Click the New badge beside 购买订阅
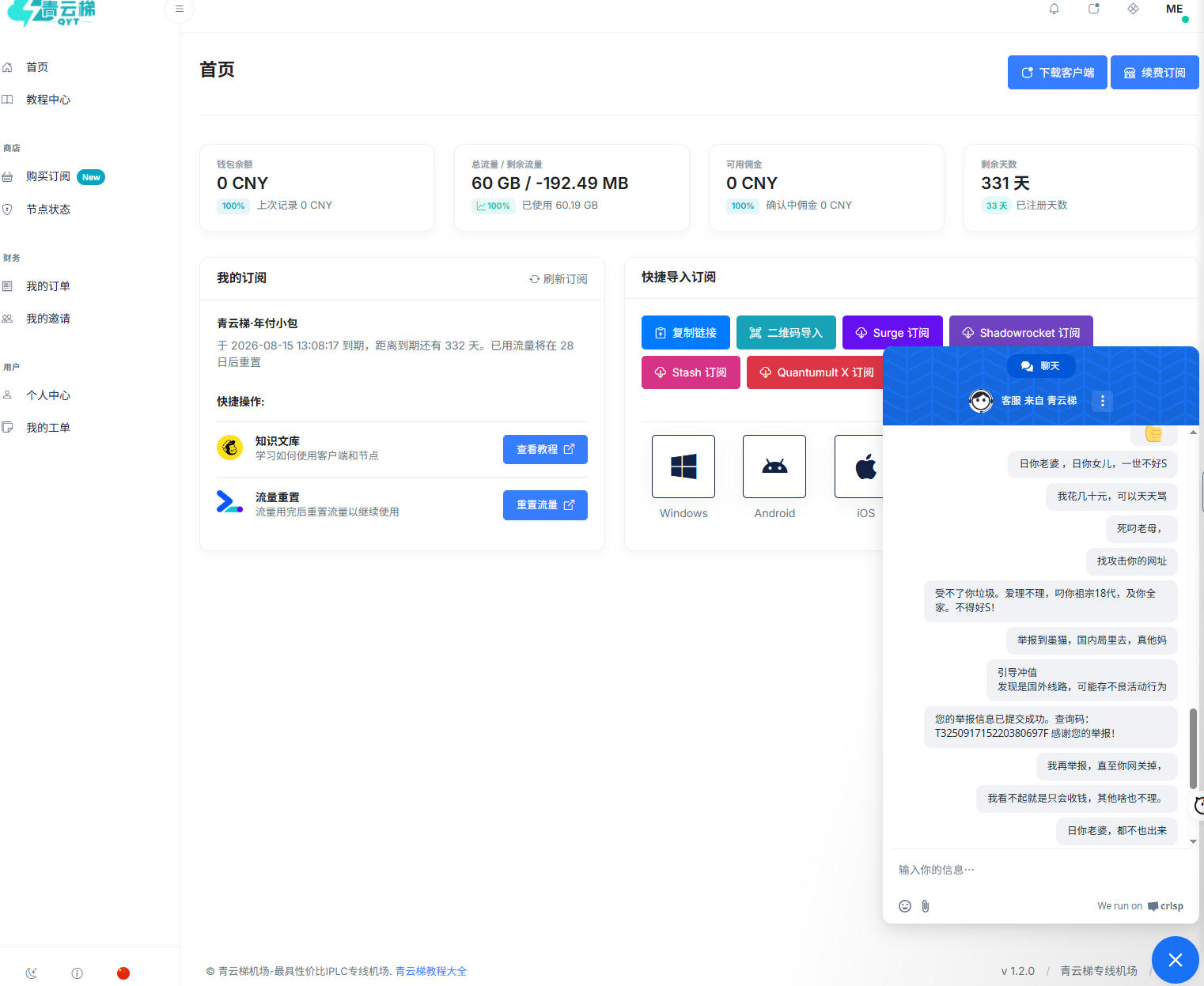Screen dimensions: 1204x986 click(91, 177)
